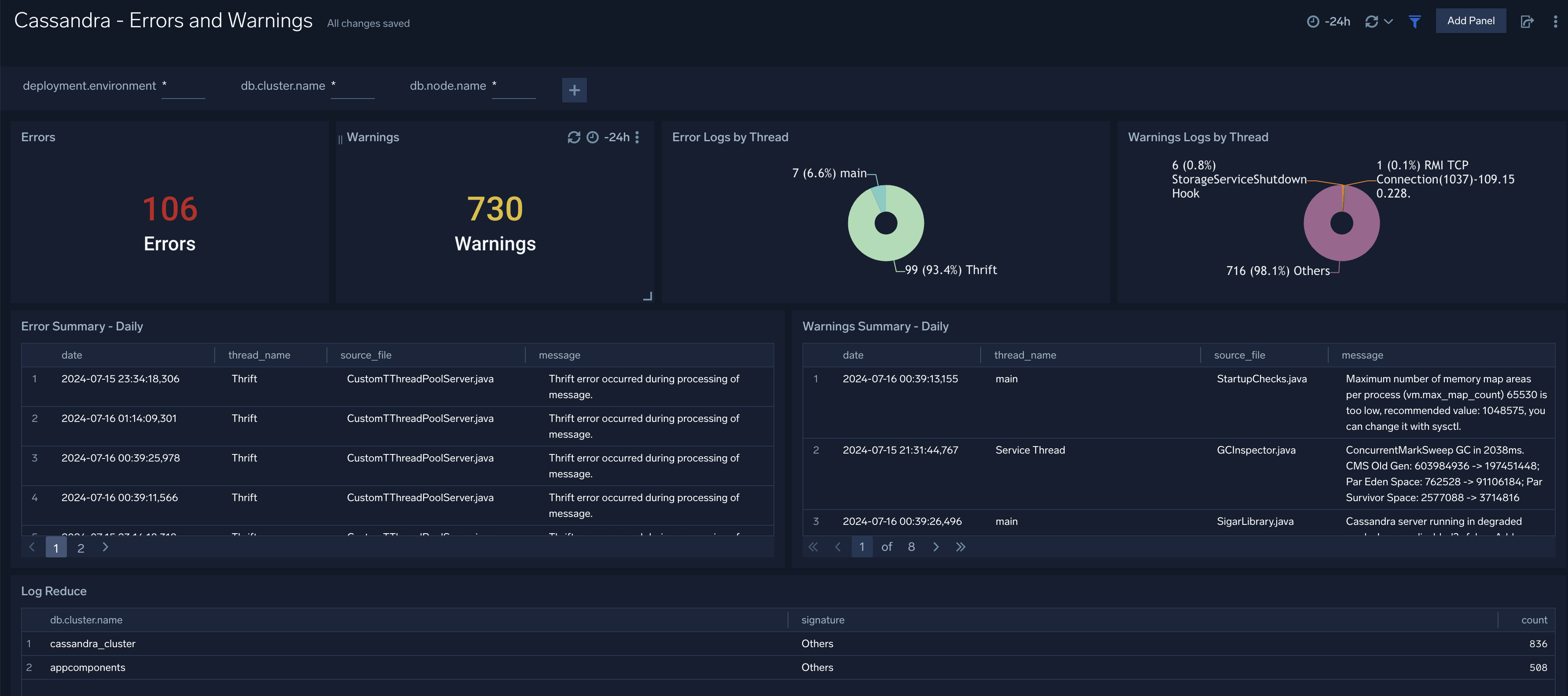The image size is (1568, 696).
Task: Sort Error Summary by message column
Action: tap(559, 355)
